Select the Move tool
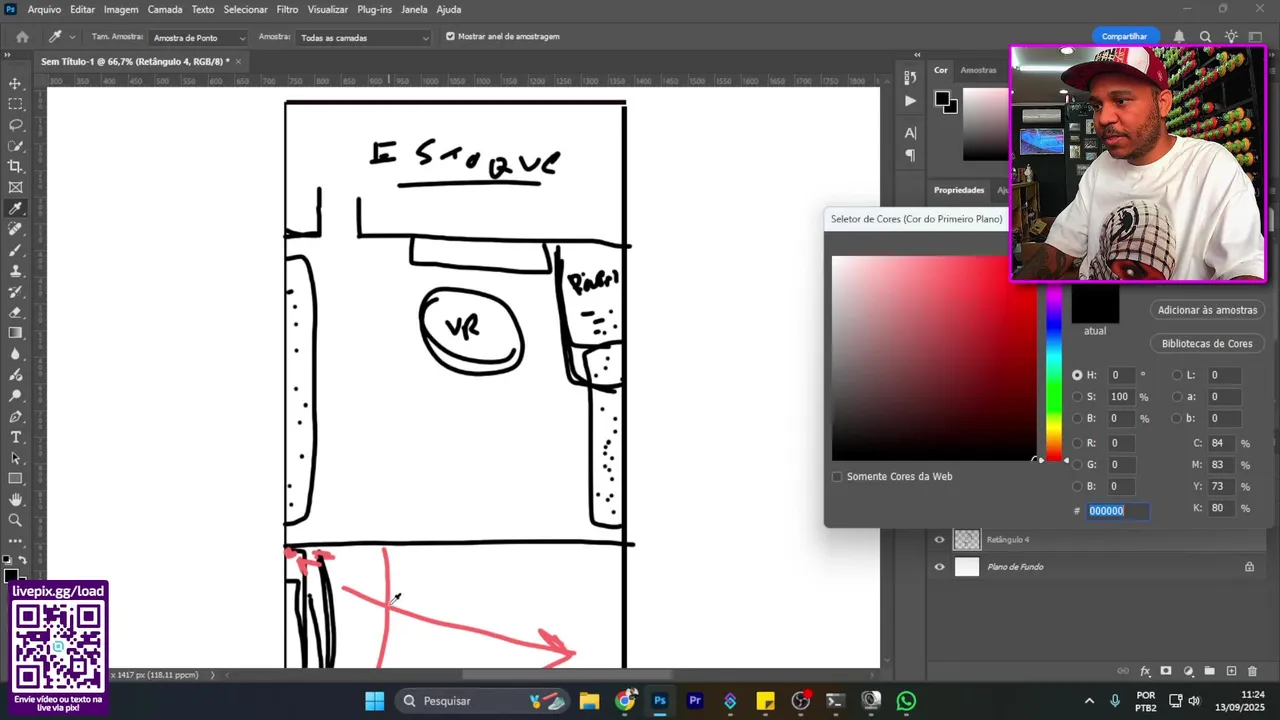The image size is (1280, 720). coord(15,83)
